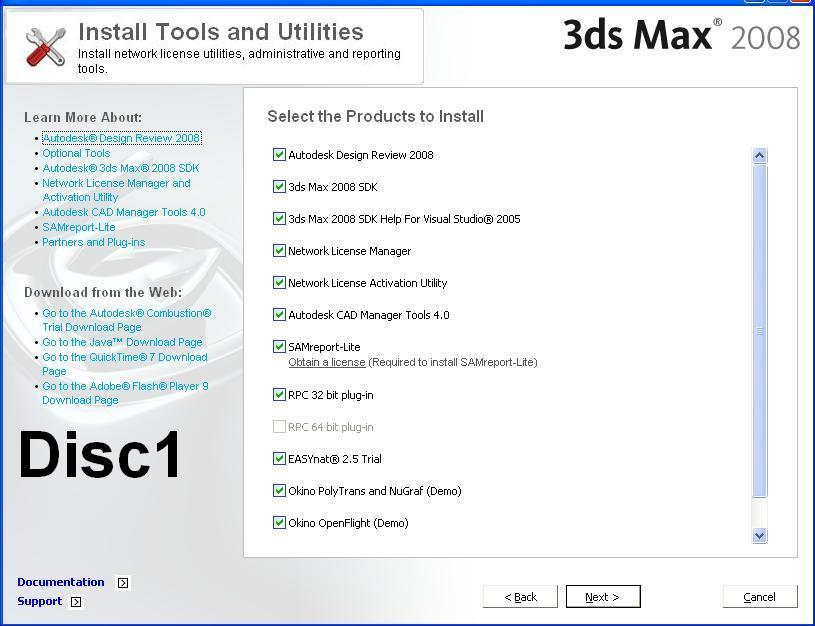Click the Cancel button

coord(760,597)
